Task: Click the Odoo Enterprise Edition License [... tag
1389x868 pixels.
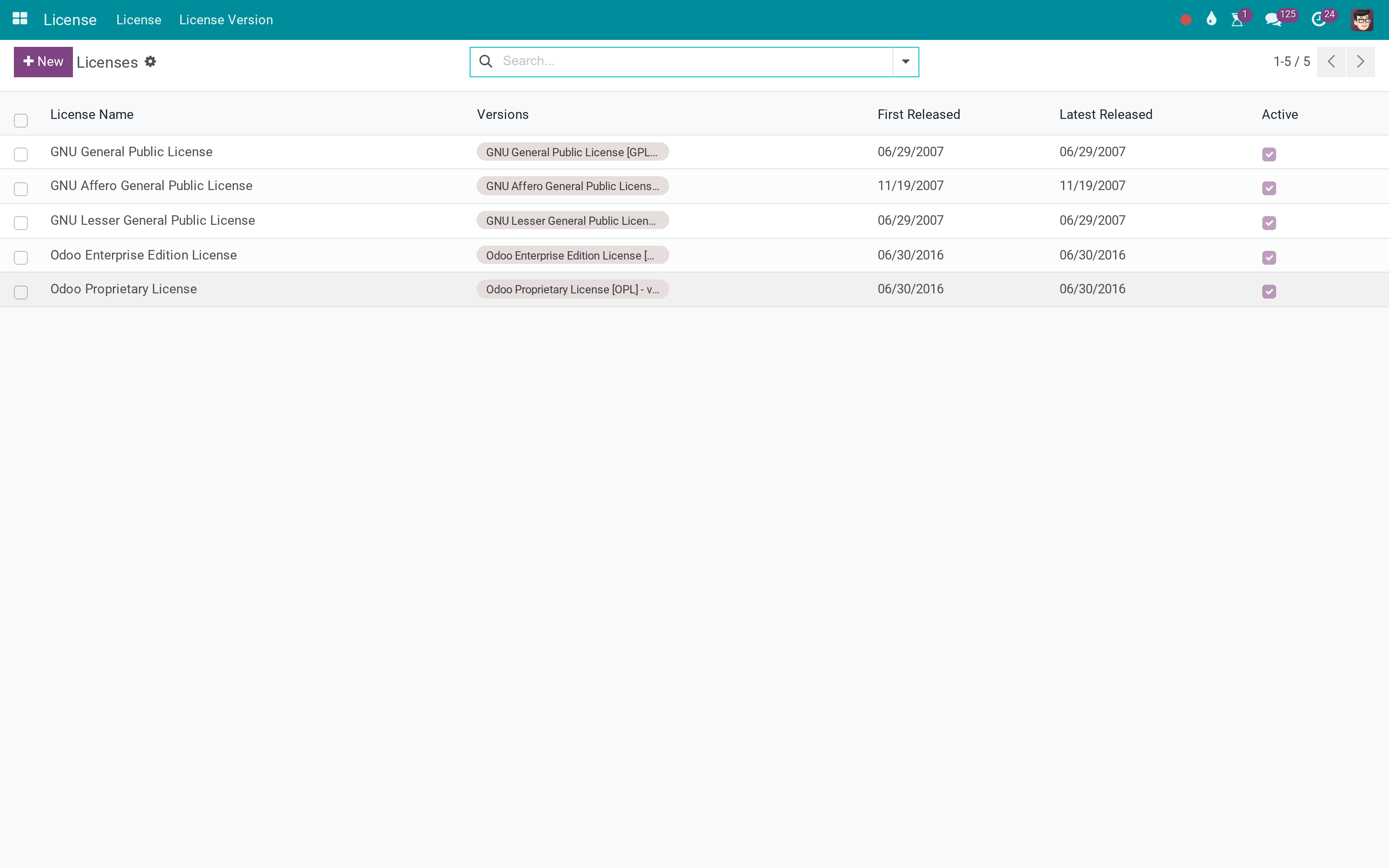Action: (572, 256)
